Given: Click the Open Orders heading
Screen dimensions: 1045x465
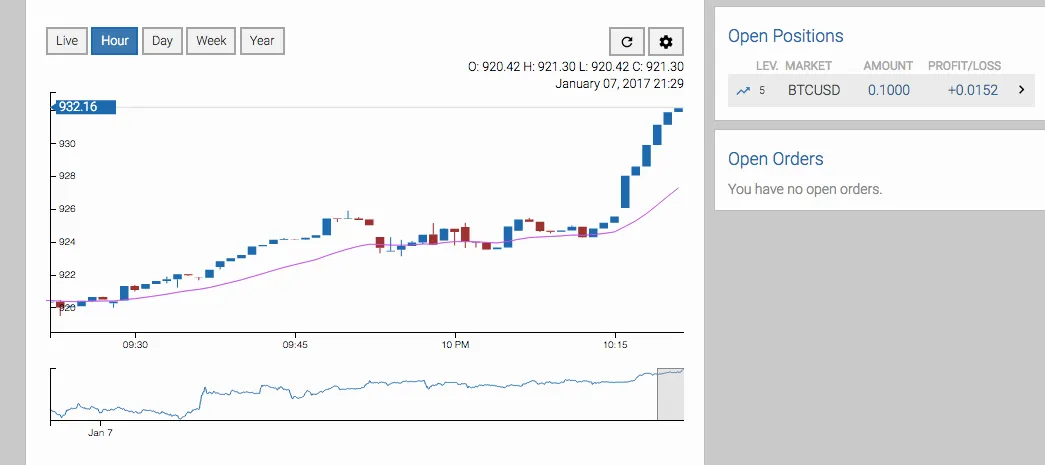Looking at the screenshot, I should (x=776, y=159).
